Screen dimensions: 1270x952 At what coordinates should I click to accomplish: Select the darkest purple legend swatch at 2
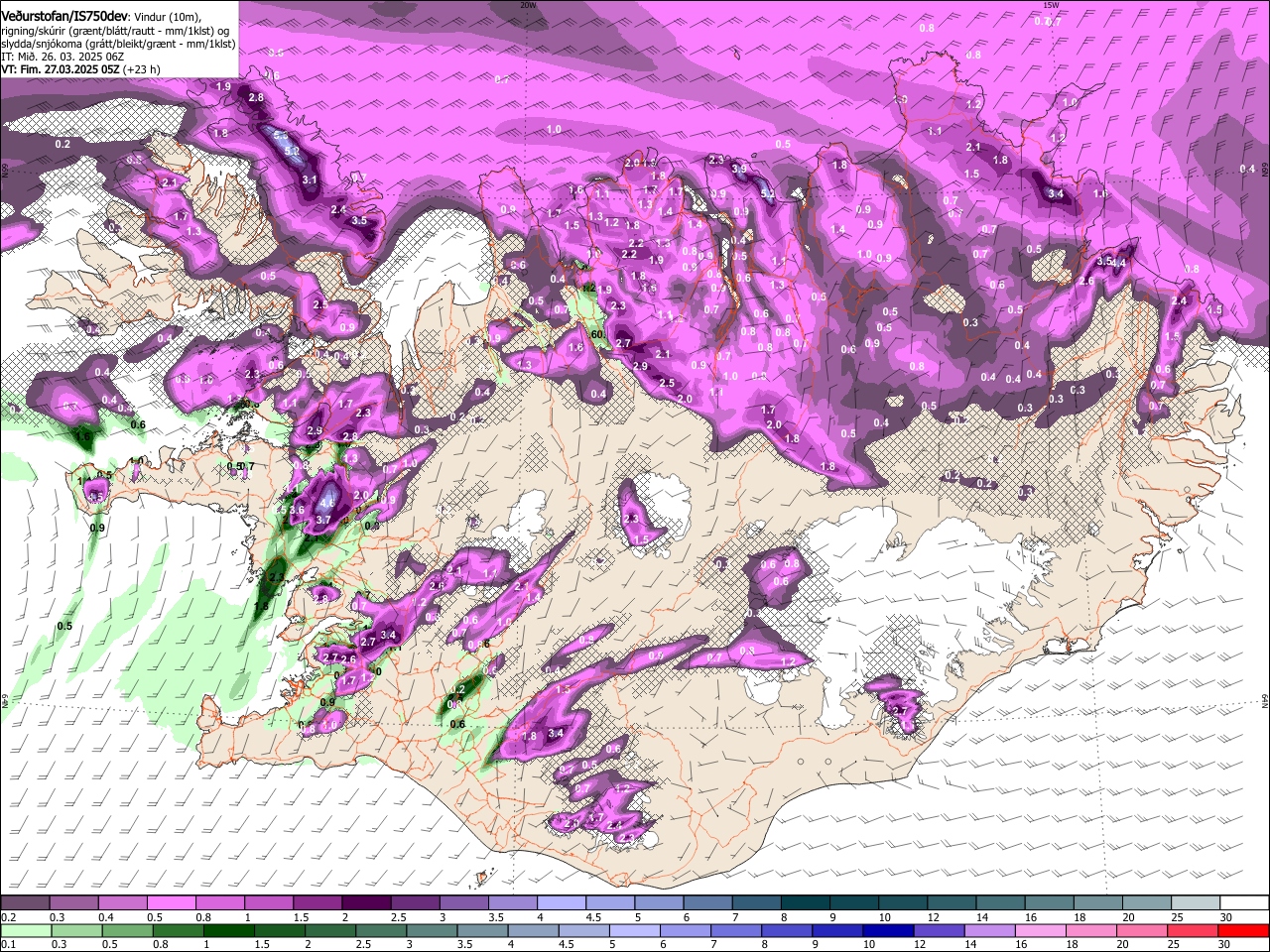coord(365,902)
